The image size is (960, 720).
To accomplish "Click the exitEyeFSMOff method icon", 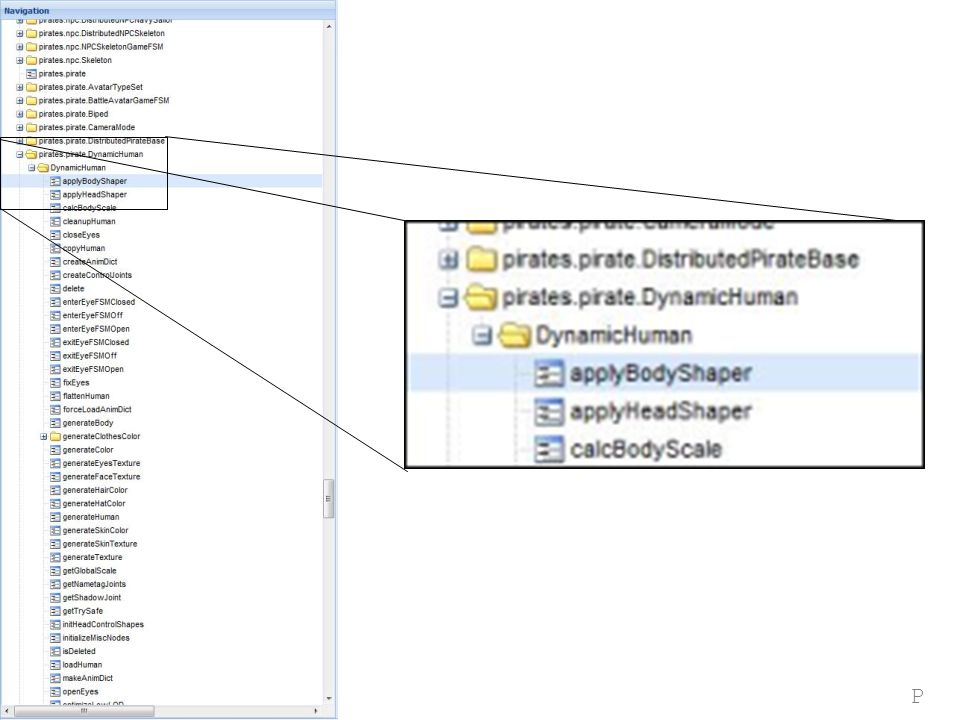I will pos(55,357).
